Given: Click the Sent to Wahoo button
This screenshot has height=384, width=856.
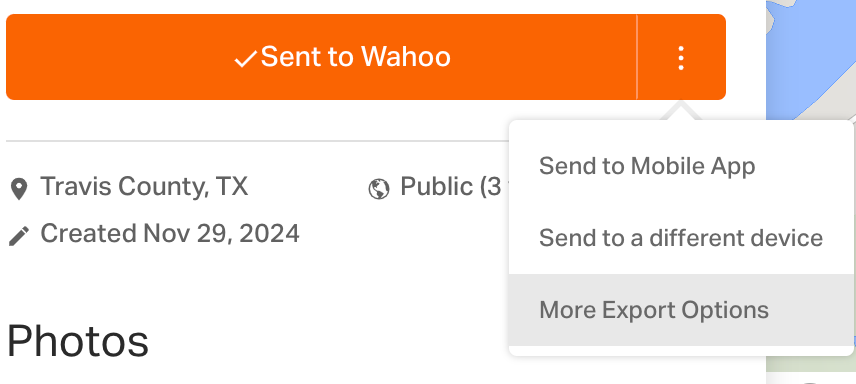Looking at the screenshot, I should (x=321, y=57).
